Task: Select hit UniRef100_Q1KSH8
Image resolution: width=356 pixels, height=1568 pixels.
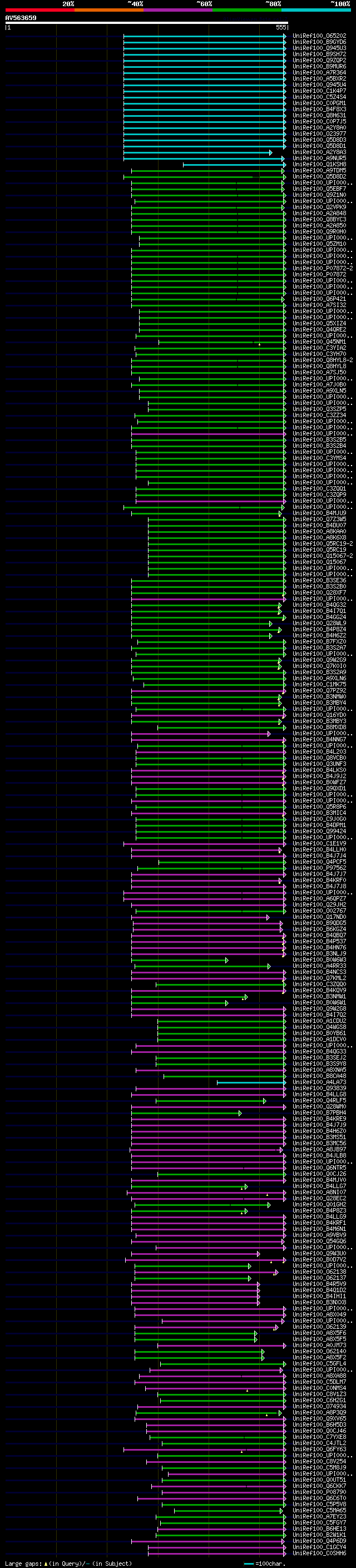Action: click(x=319, y=164)
